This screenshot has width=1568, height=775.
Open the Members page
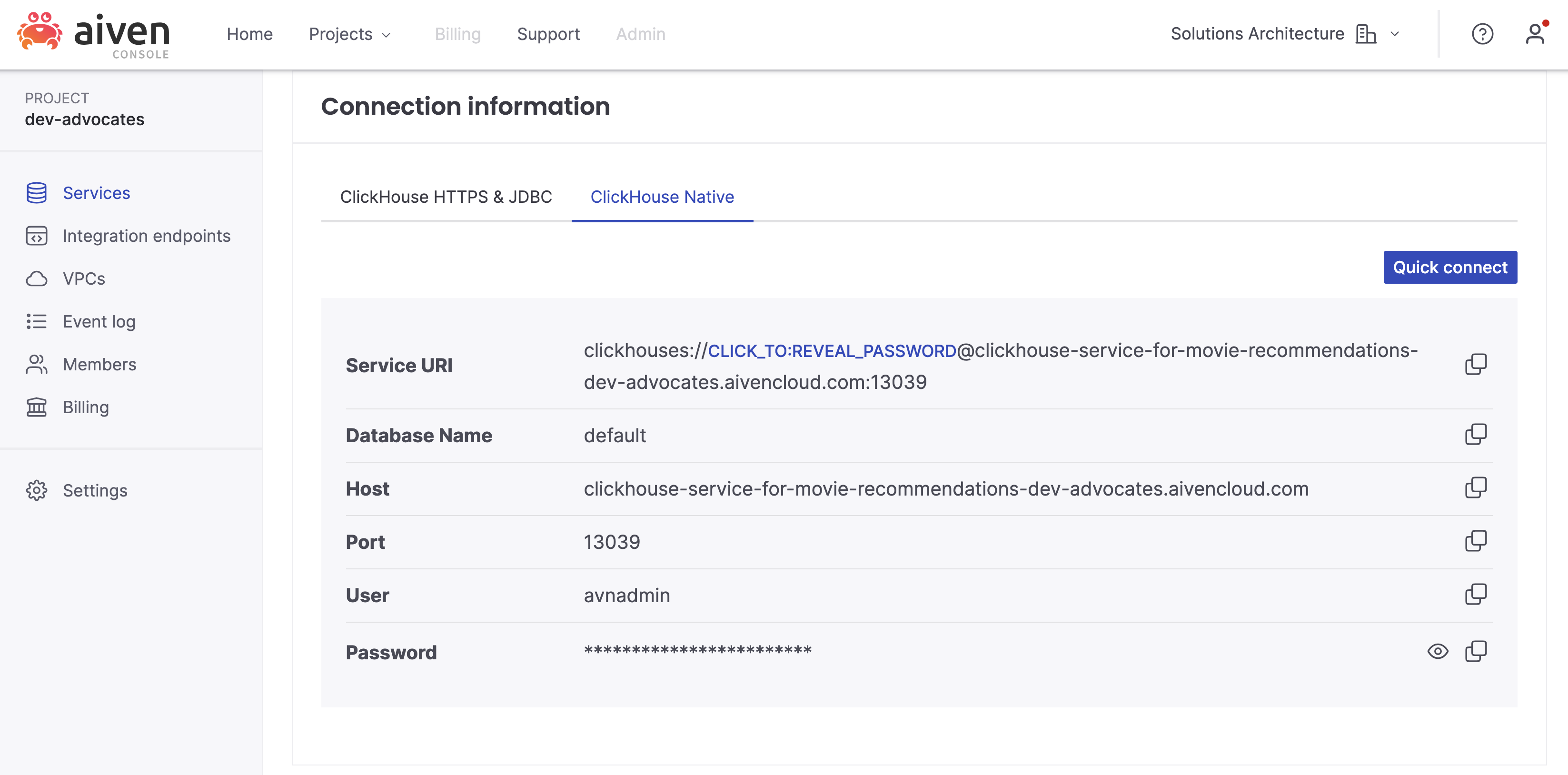(99, 364)
